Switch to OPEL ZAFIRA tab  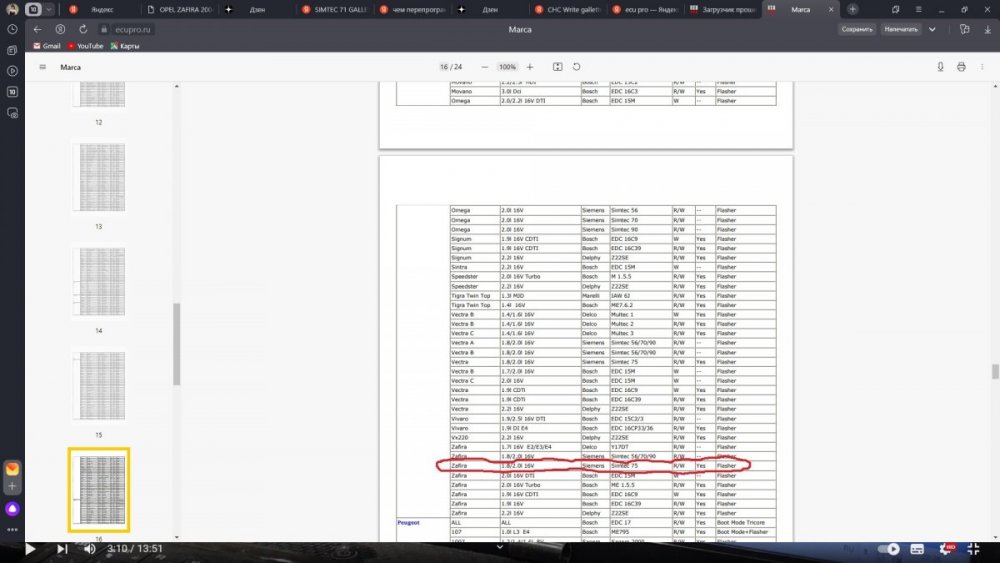180,10
